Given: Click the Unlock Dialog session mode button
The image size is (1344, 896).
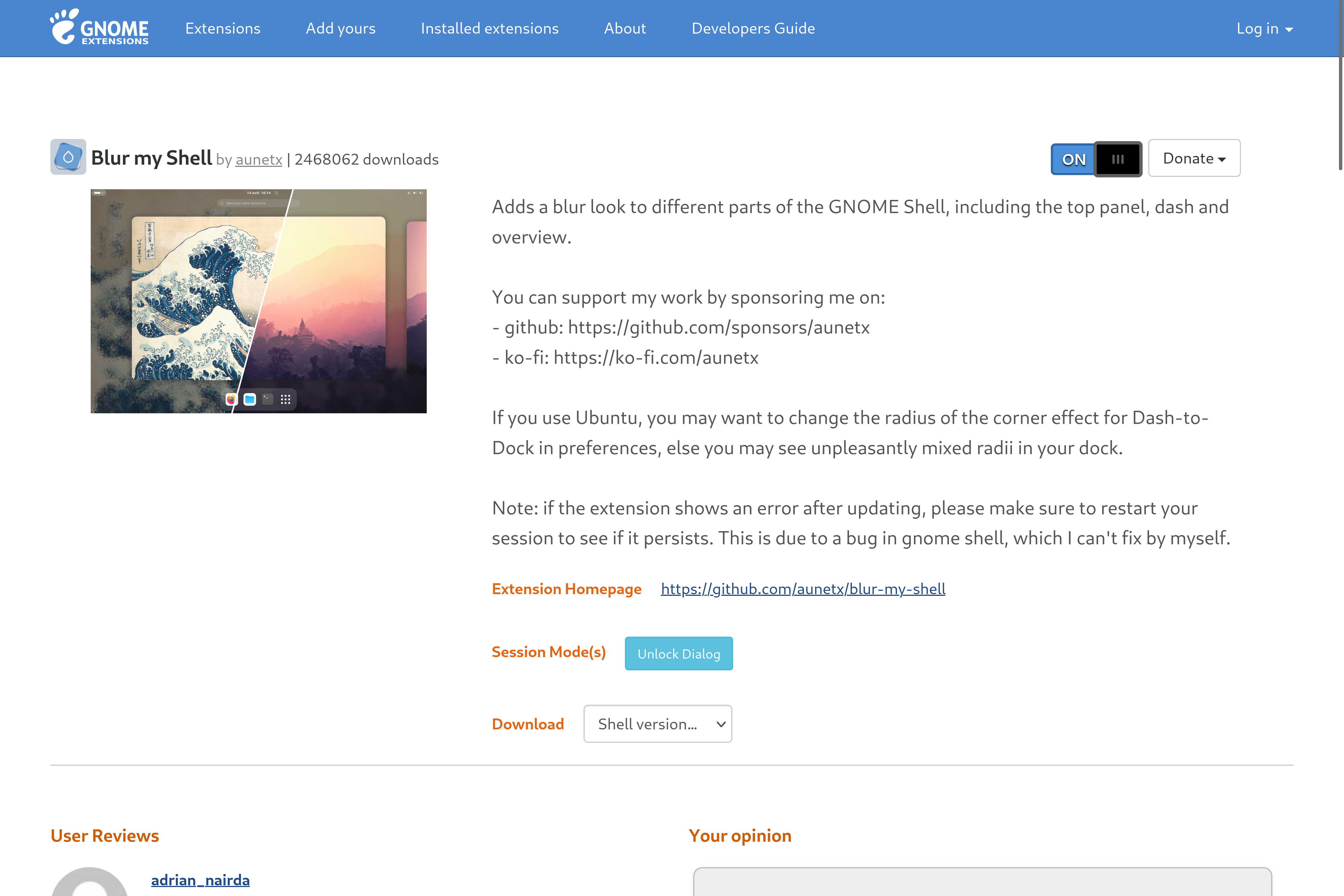Looking at the screenshot, I should (679, 653).
